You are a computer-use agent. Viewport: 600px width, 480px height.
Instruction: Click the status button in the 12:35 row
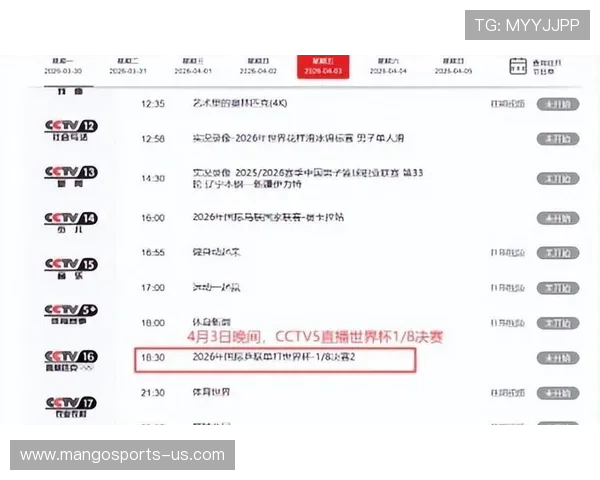click(558, 104)
